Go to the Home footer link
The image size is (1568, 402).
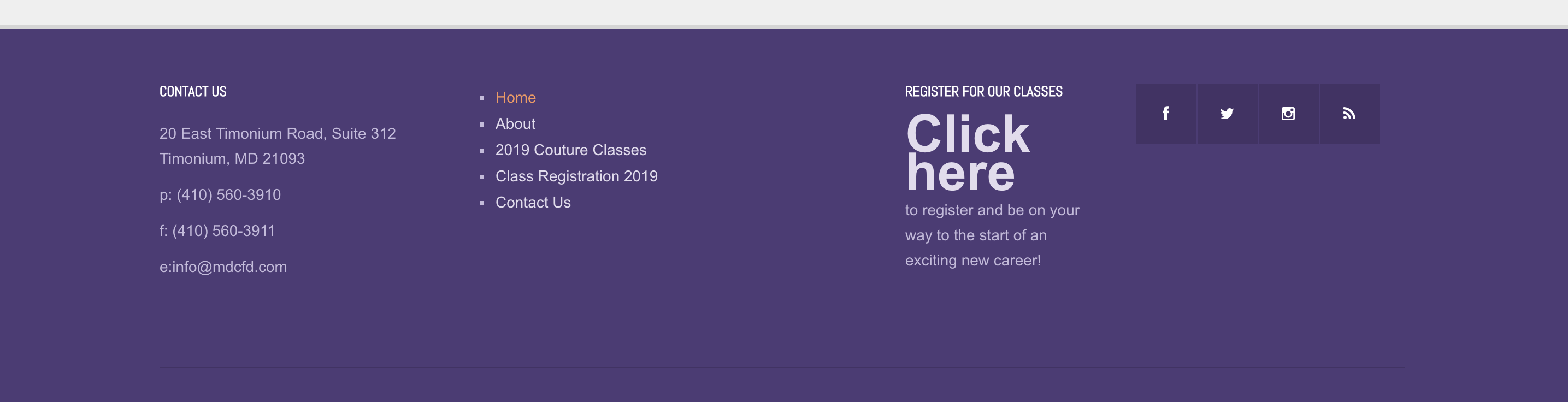tap(515, 97)
